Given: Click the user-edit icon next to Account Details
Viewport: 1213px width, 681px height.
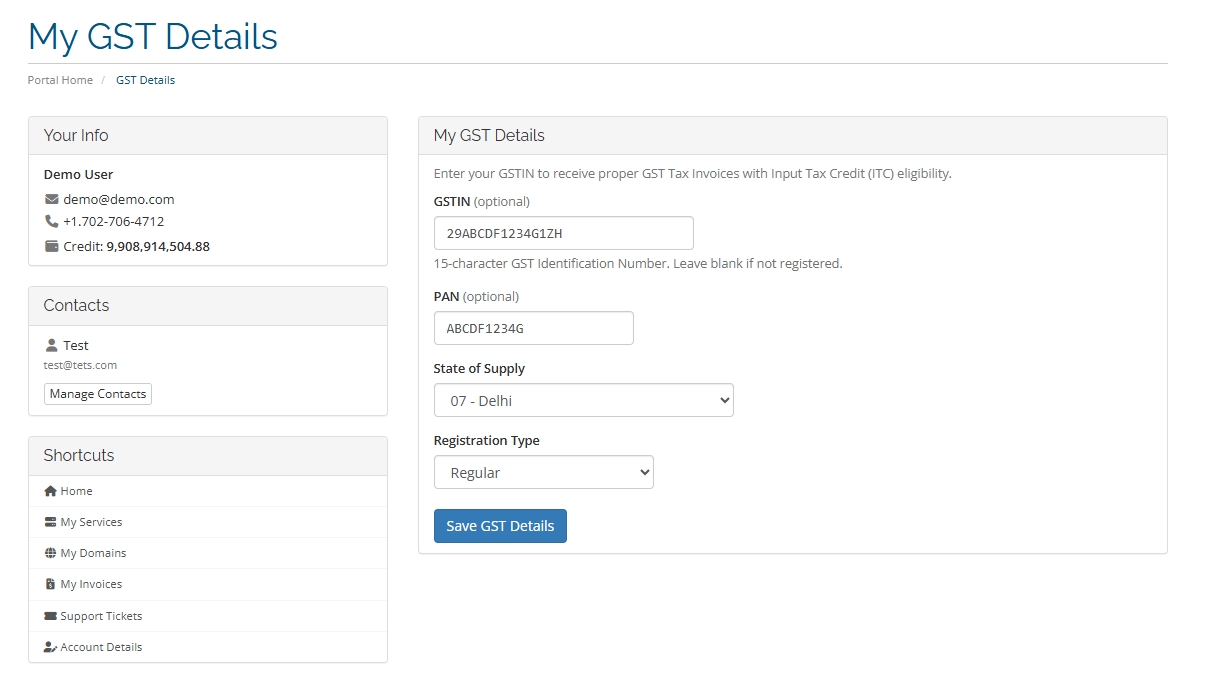Looking at the screenshot, I should pyautogui.click(x=51, y=647).
